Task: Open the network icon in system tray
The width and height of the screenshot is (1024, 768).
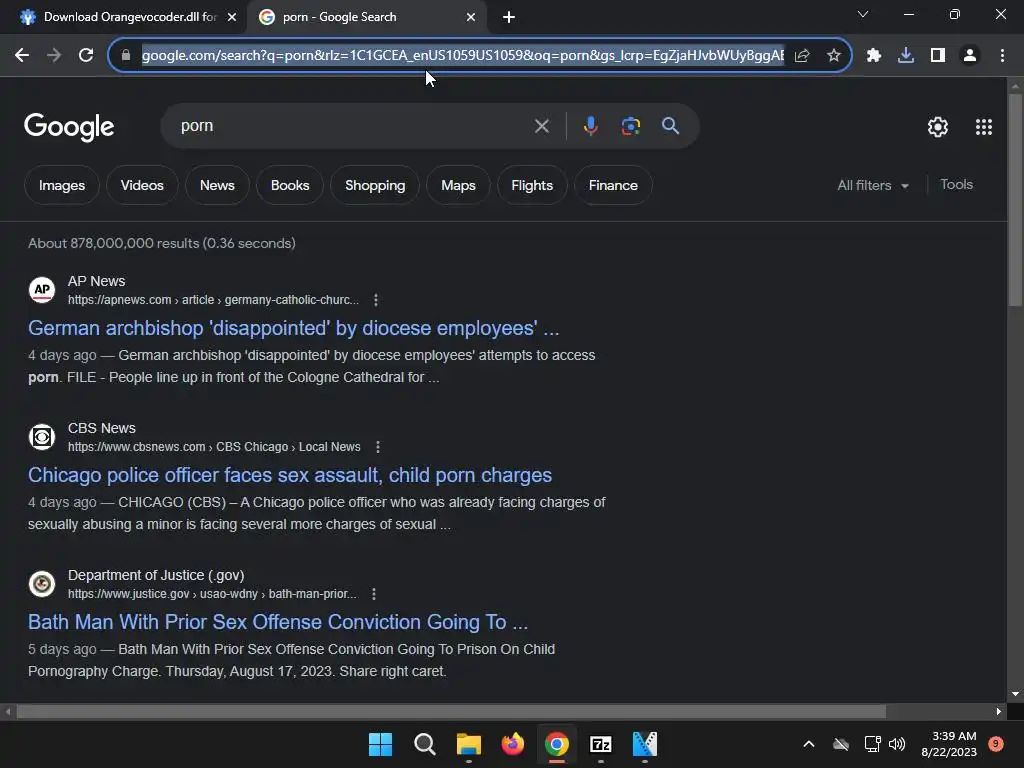Action: click(x=872, y=744)
